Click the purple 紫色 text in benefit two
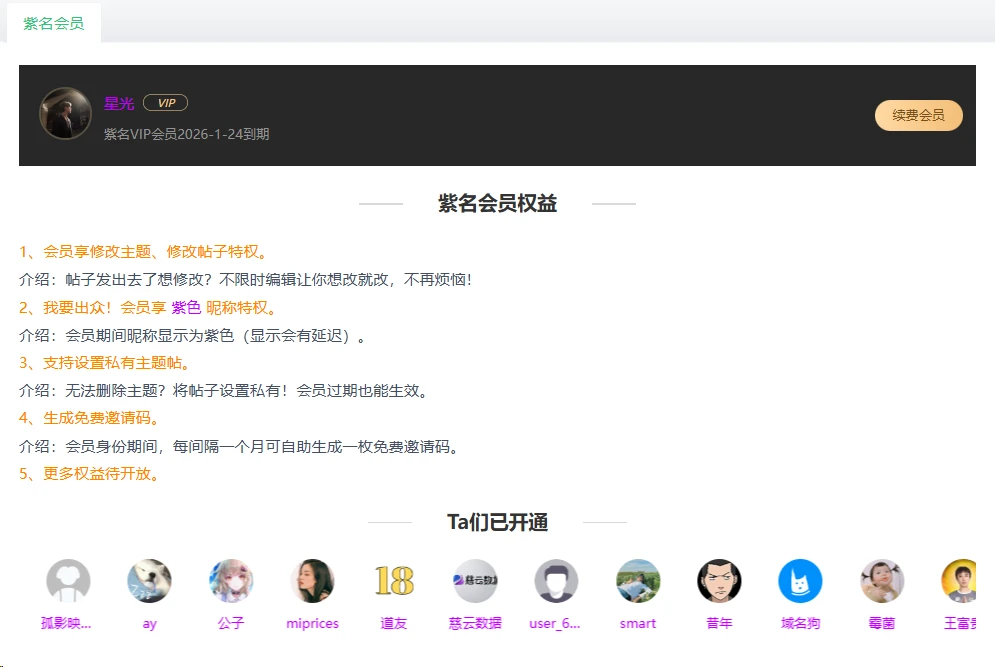Screen dimensions: 995x667 (186, 307)
